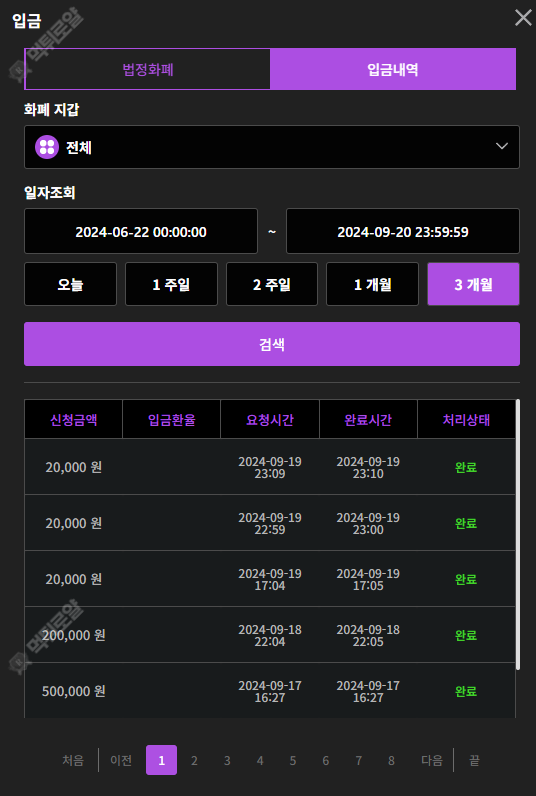
Task: Click 끝 to jump to last page
Action: (x=474, y=760)
